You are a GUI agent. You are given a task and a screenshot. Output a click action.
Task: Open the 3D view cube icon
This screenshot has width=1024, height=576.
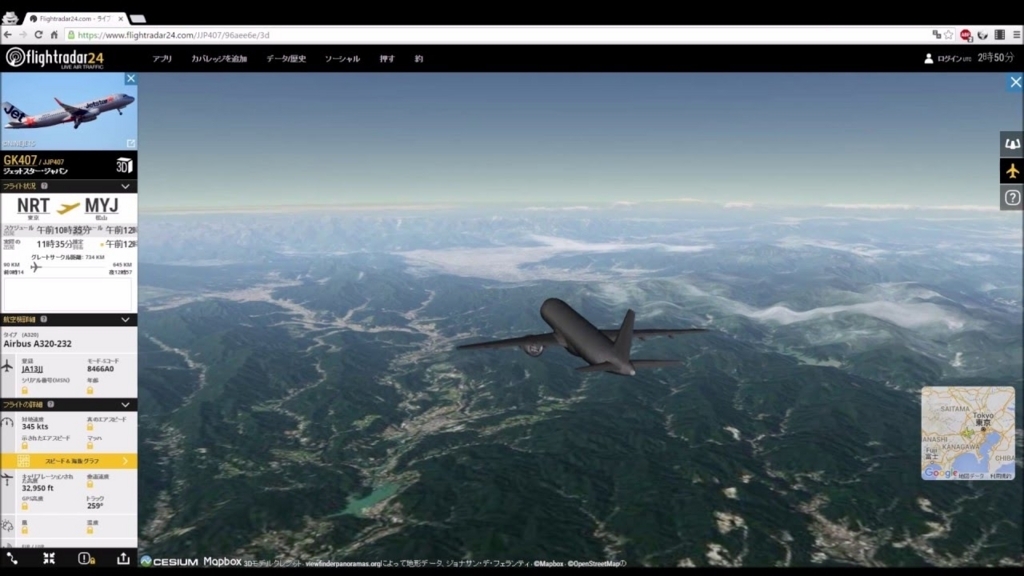click(x=124, y=165)
